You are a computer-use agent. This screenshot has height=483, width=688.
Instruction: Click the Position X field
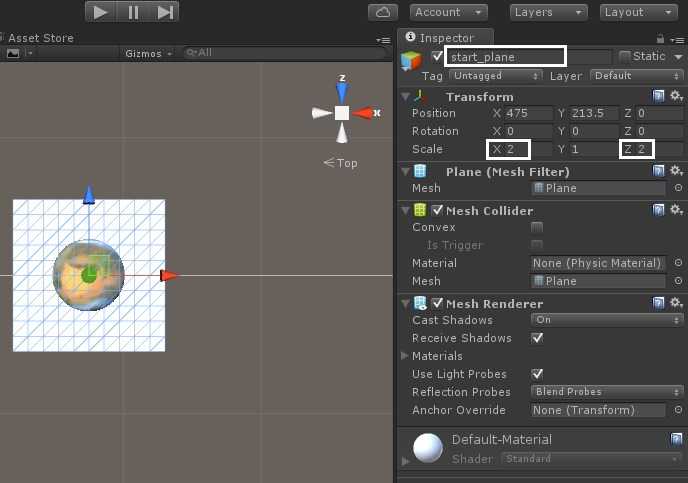(528, 114)
